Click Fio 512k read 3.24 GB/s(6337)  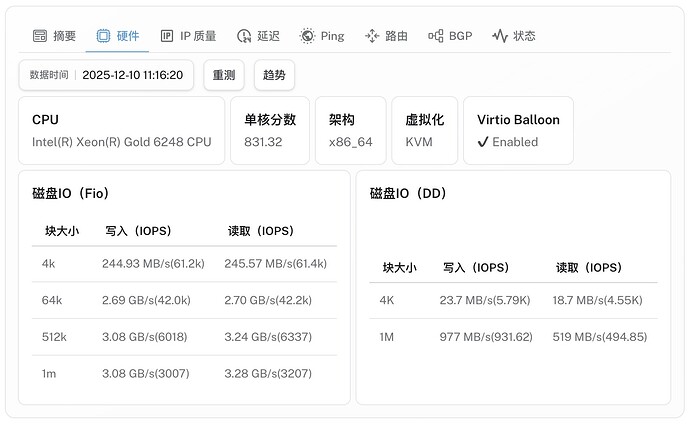(x=268, y=337)
